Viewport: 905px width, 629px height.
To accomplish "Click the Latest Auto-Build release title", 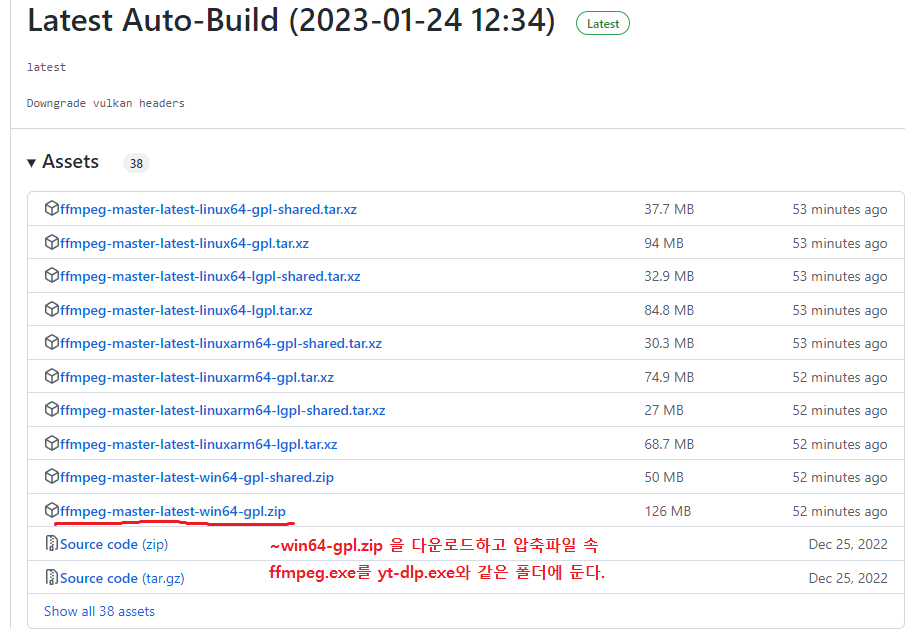I will point(291,21).
